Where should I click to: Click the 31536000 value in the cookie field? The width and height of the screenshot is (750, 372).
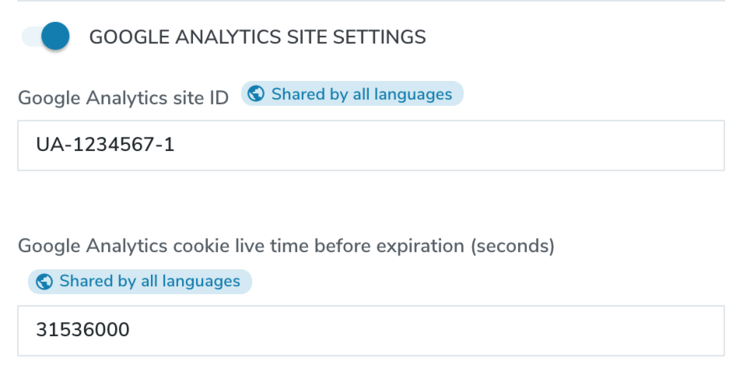tap(83, 330)
